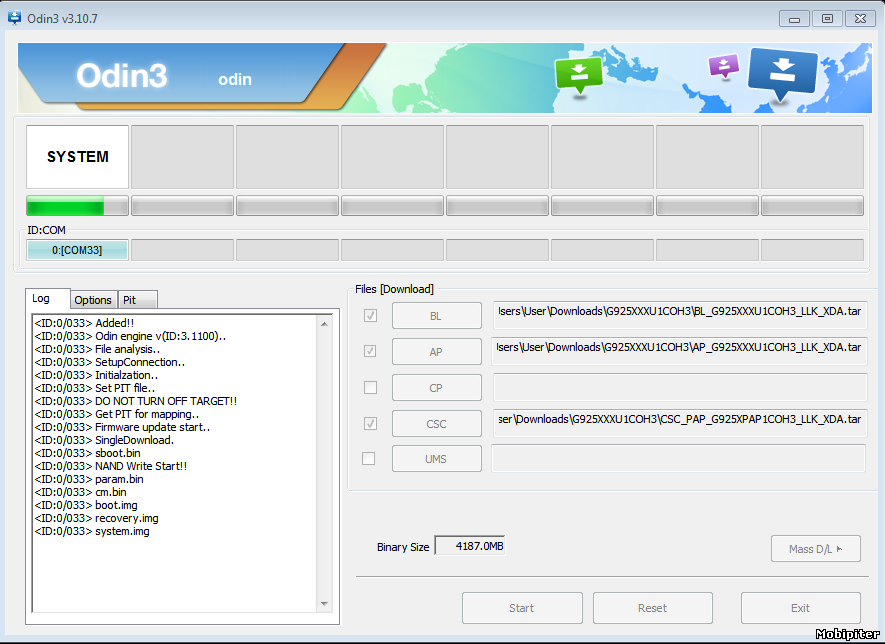Click log line 'boot.img'
This screenshot has width=885, height=644.
(x=86, y=505)
